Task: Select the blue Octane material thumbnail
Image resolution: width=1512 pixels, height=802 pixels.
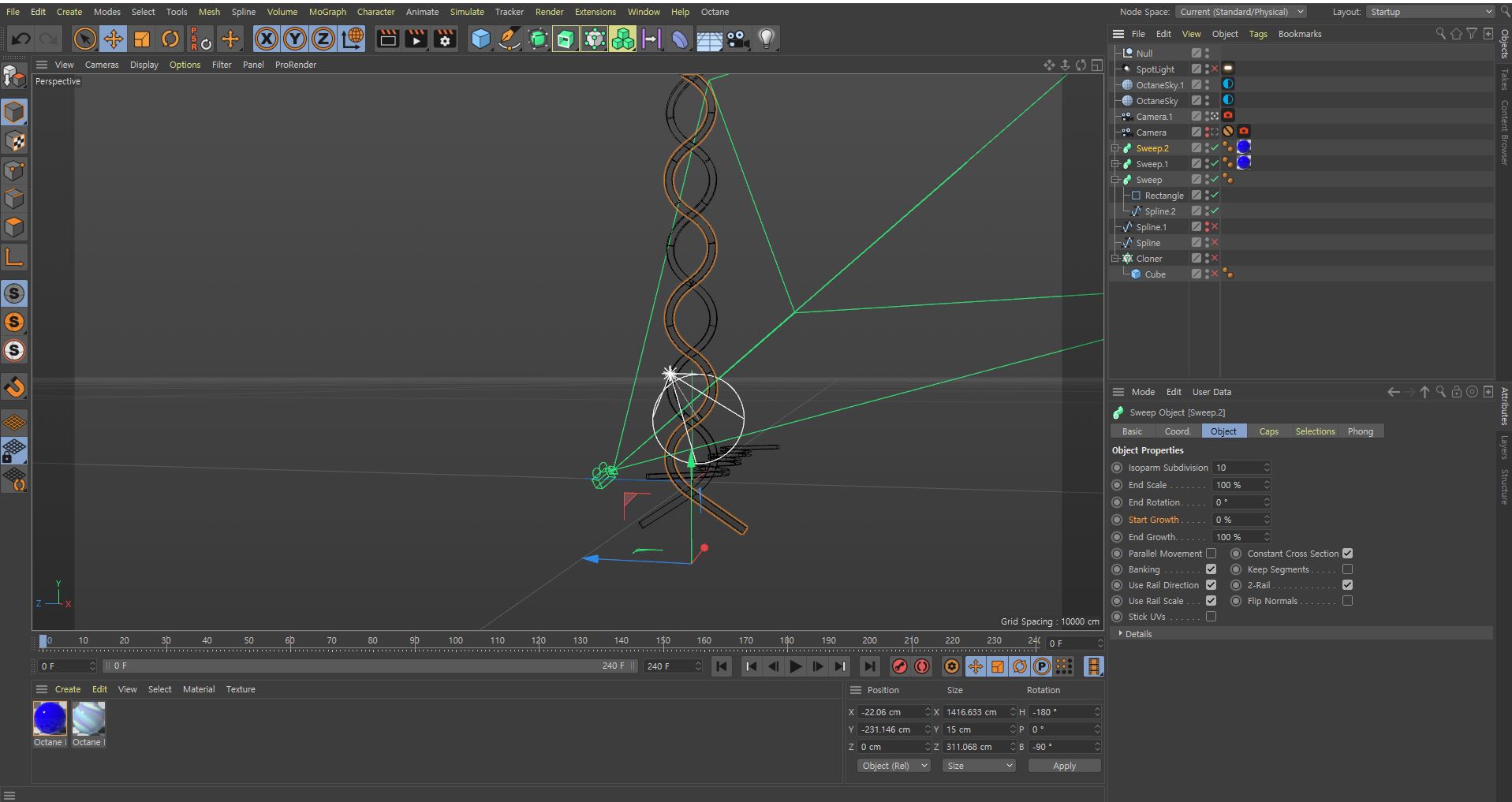Action: (50, 718)
